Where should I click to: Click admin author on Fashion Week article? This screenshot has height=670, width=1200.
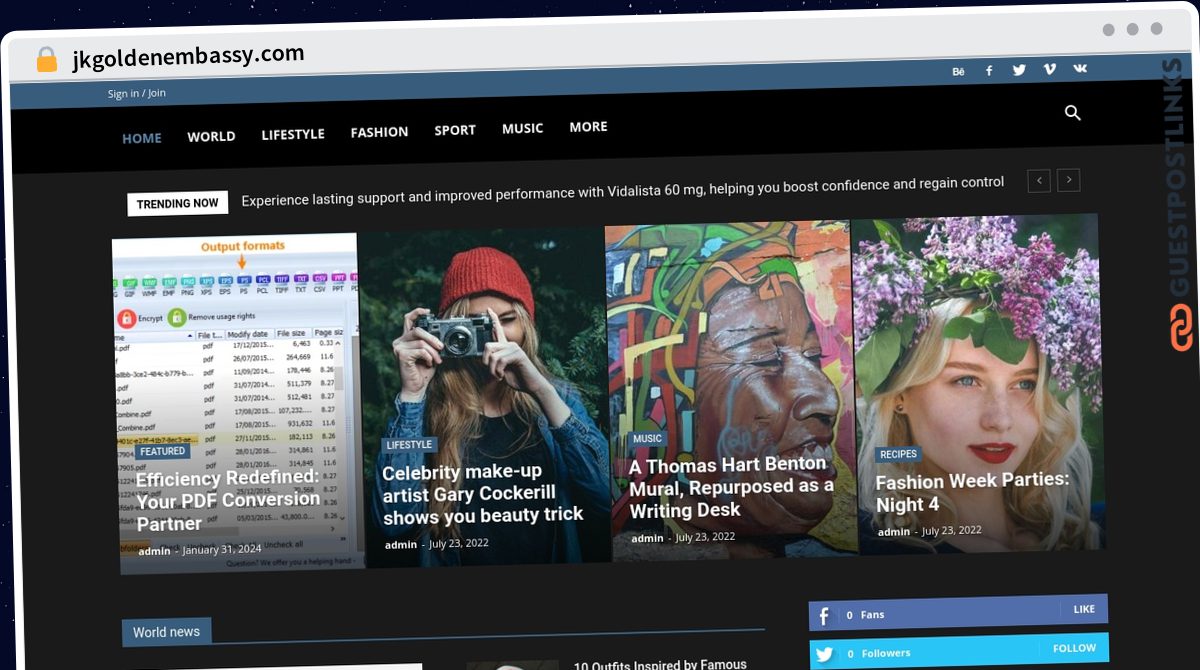(x=894, y=532)
